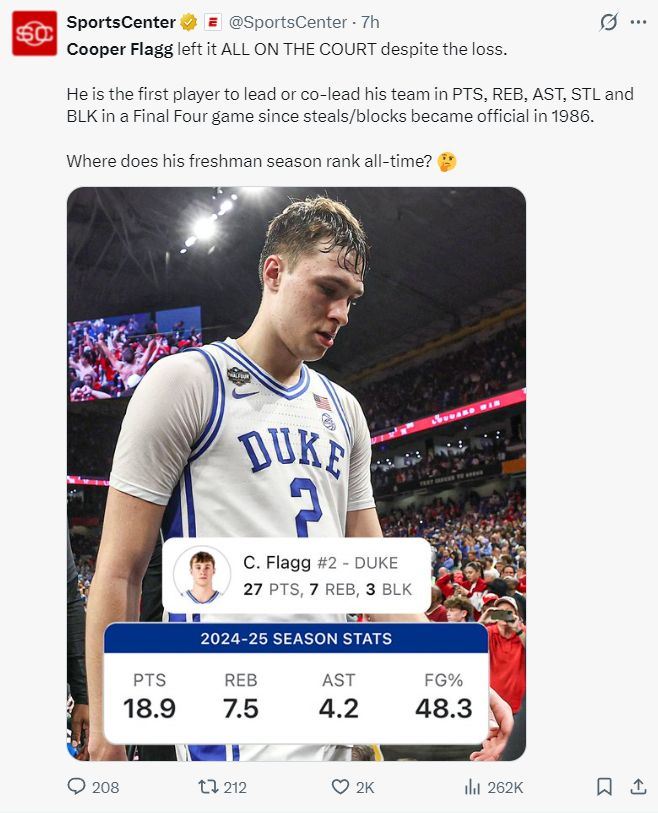Screen dimensions: 658x813
Task: Bookmark this SportsCenter post
Action: pos(604,787)
